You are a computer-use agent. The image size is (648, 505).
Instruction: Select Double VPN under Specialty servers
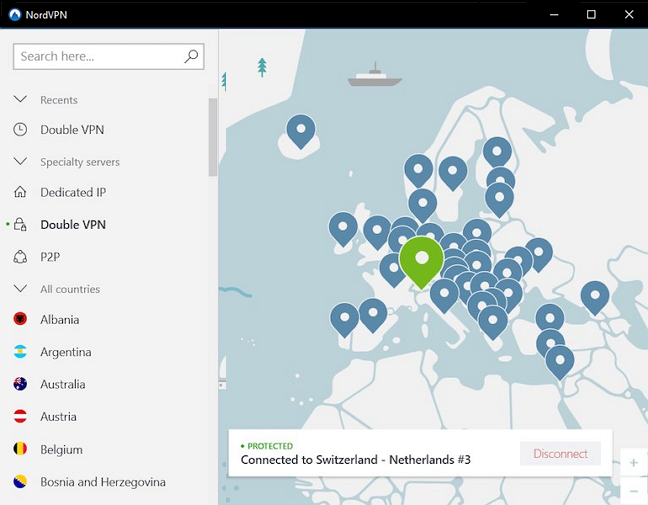(x=73, y=224)
